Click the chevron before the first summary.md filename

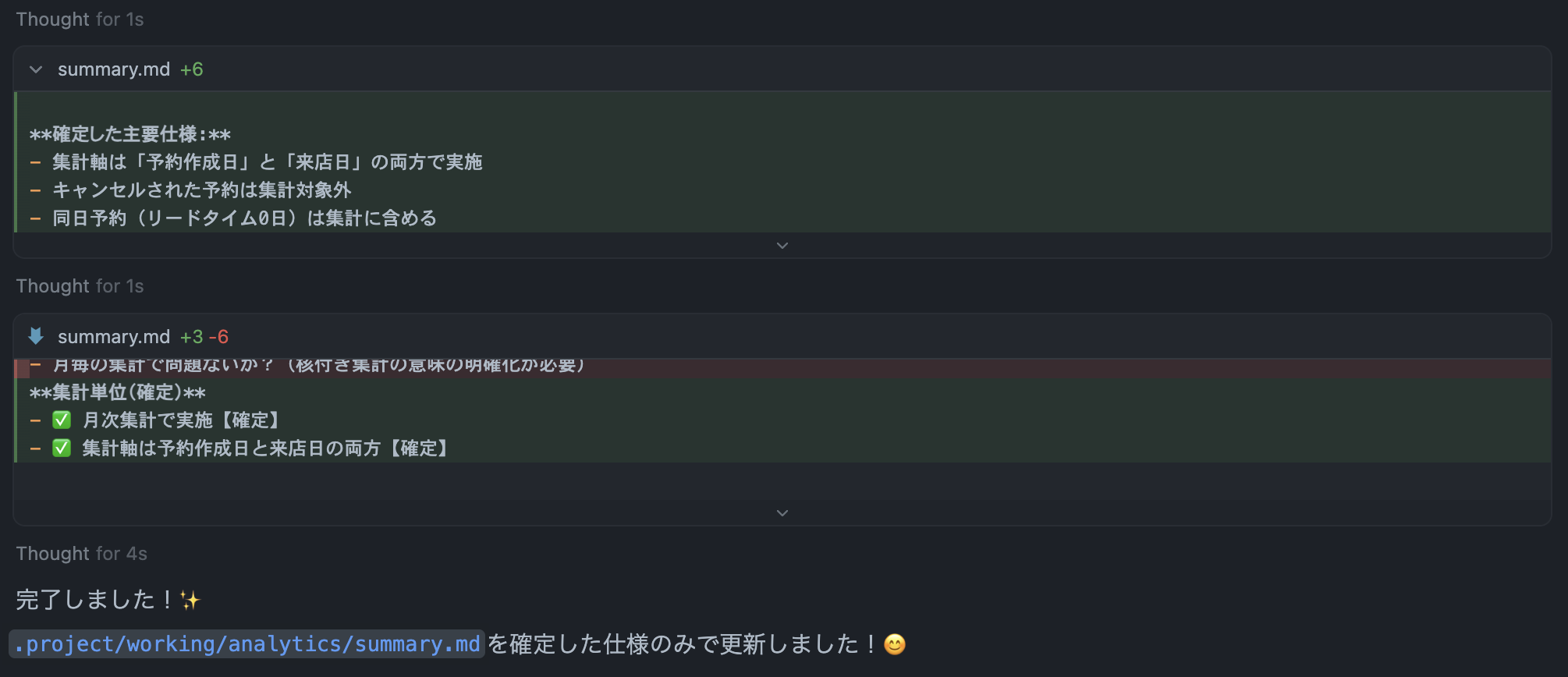(x=35, y=69)
